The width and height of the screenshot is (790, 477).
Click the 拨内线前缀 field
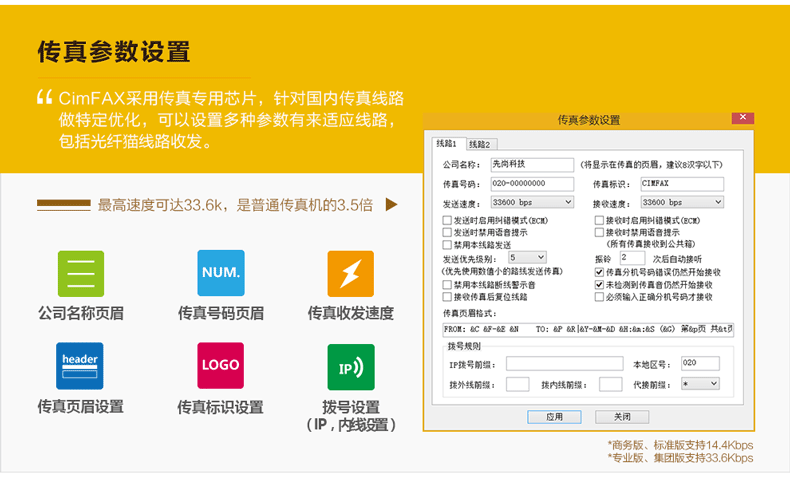tap(611, 384)
